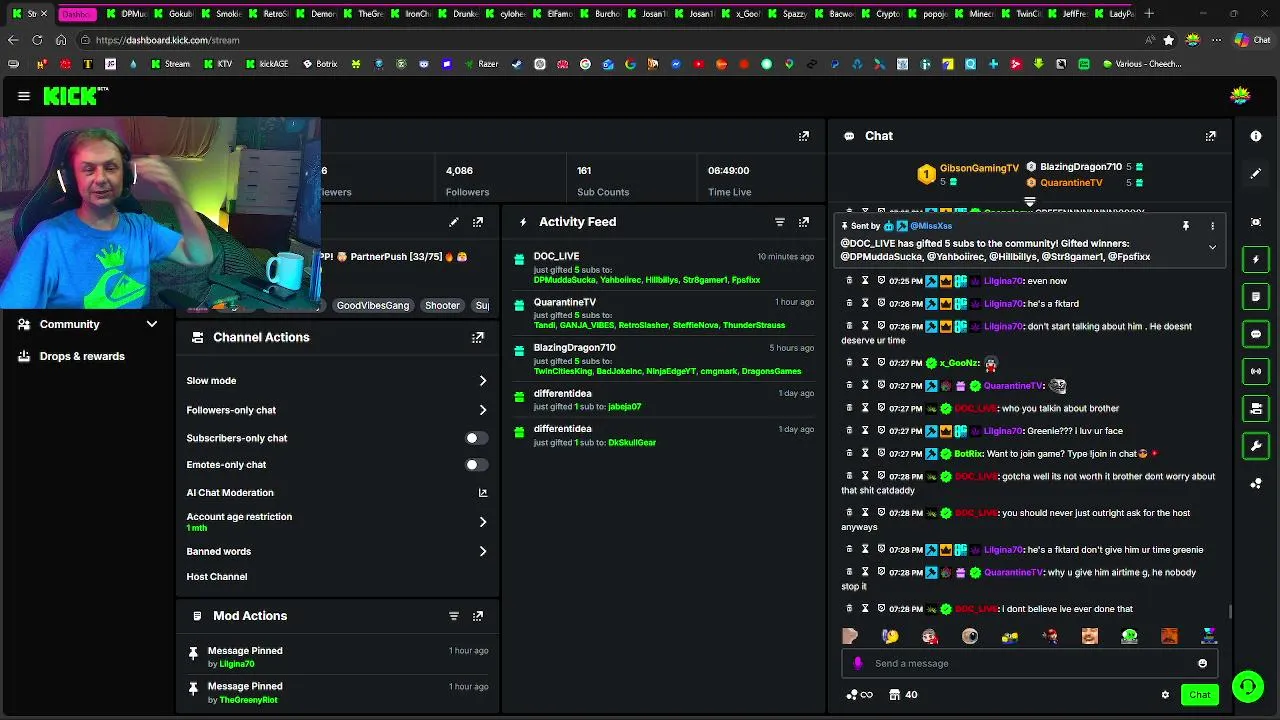
Task: Pop out the stream info panel
Action: 477,222
